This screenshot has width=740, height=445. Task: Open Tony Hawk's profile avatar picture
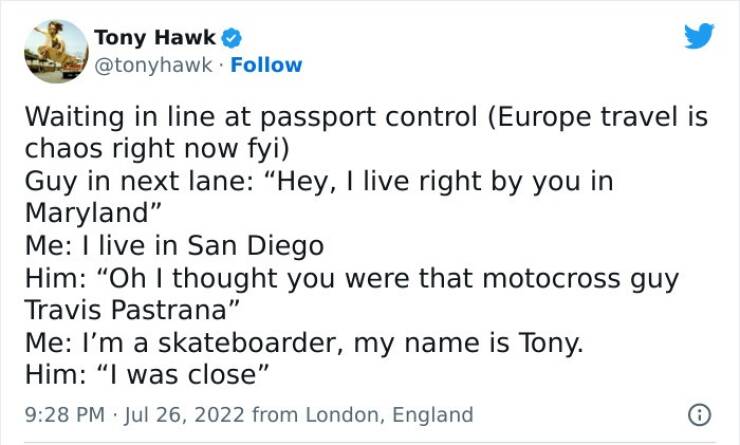pos(55,51)
